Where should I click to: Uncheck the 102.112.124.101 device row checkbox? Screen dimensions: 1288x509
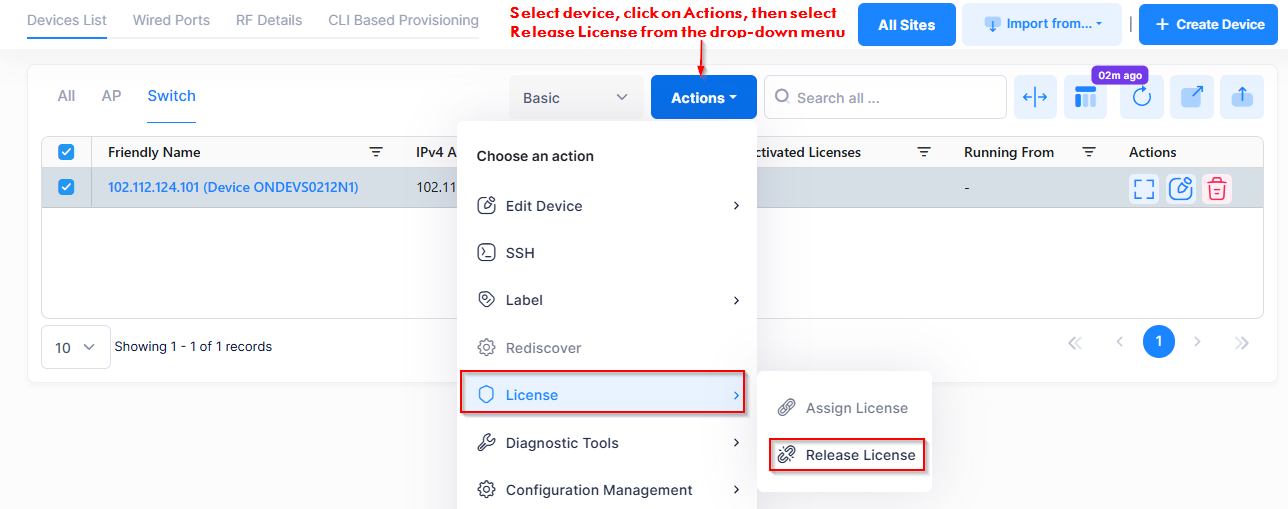66,187
